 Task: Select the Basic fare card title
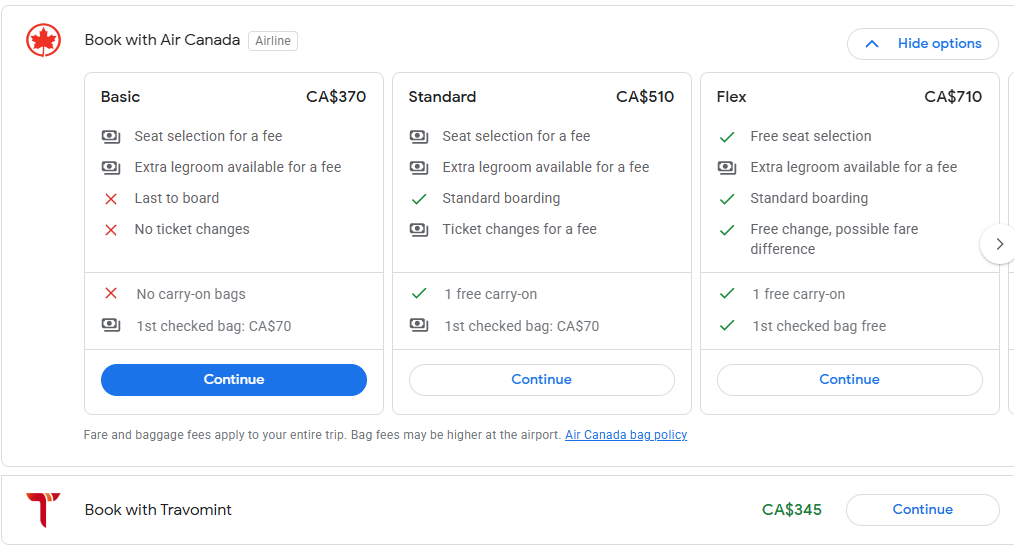(x=120, y=97)
